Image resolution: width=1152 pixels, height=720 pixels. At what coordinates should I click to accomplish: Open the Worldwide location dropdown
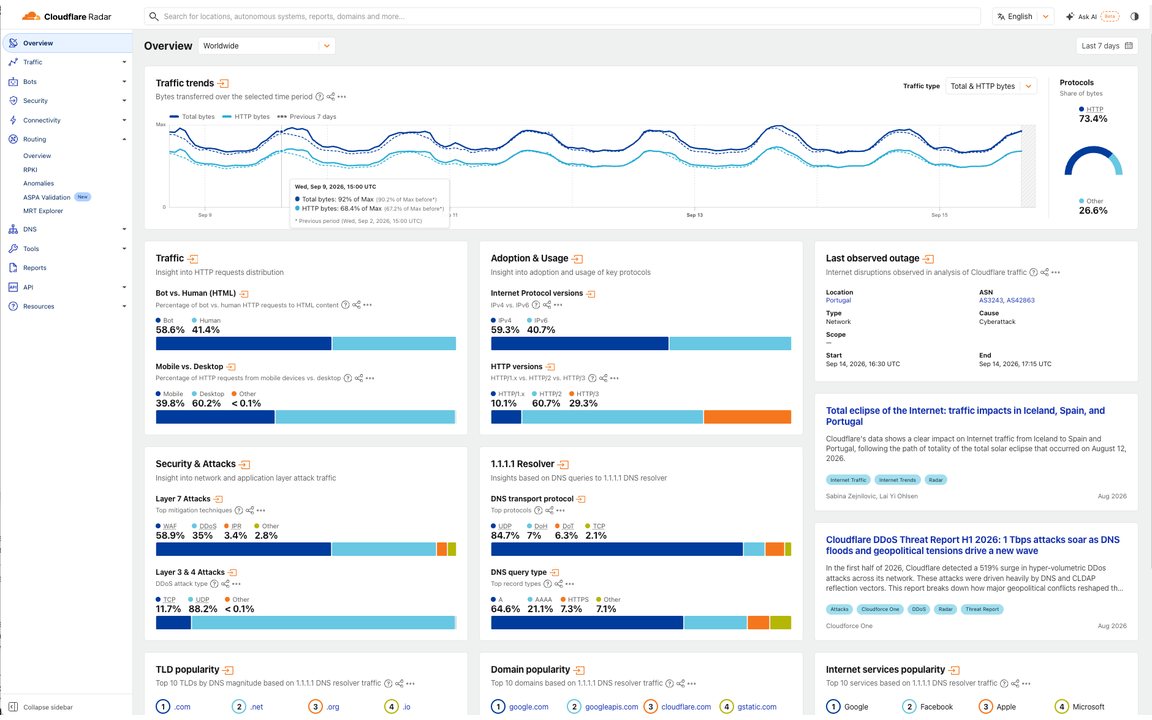point(266,46)
